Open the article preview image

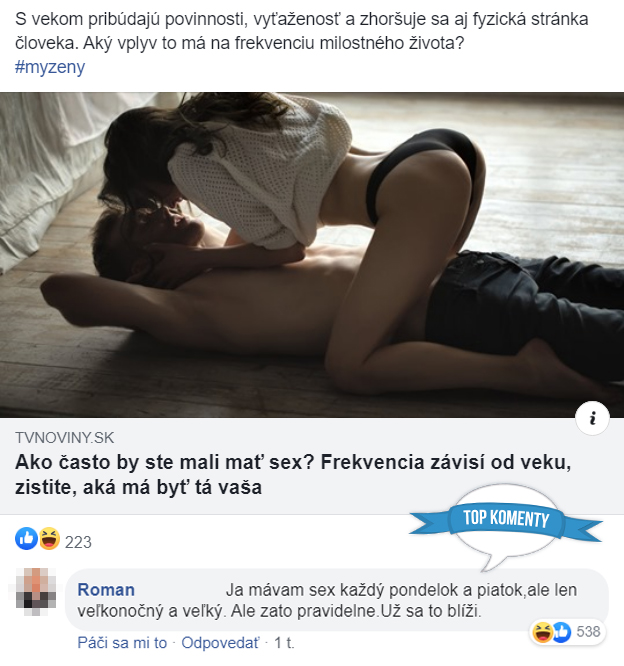tap(312, 255)
